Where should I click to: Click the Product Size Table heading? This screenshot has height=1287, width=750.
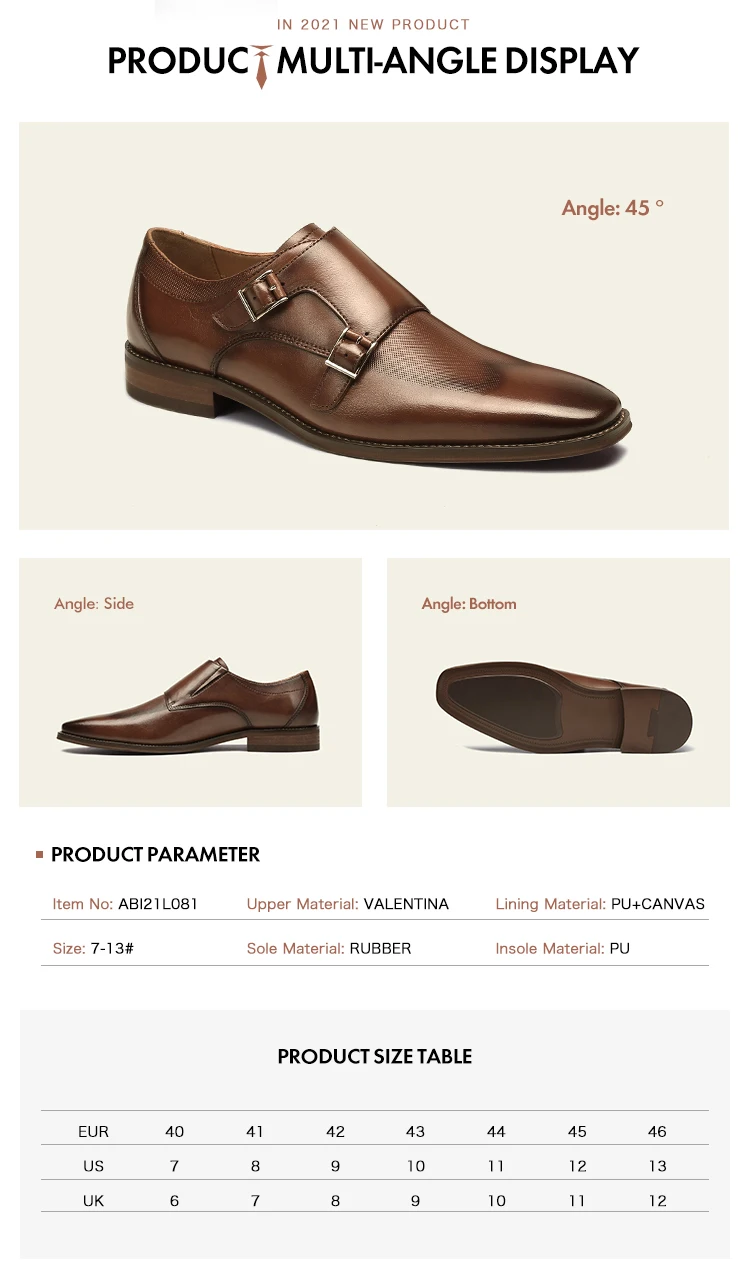(375, 1056)
